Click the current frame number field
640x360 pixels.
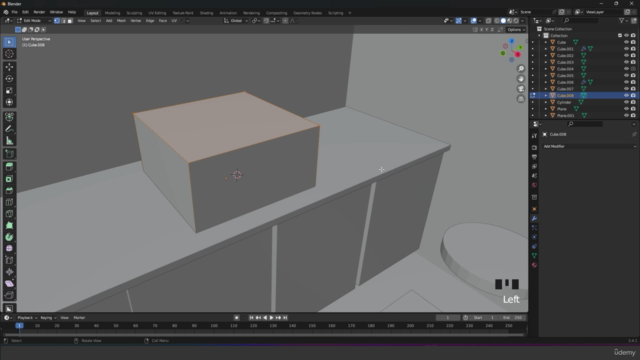pyautogui.click(x=447, y=318)
